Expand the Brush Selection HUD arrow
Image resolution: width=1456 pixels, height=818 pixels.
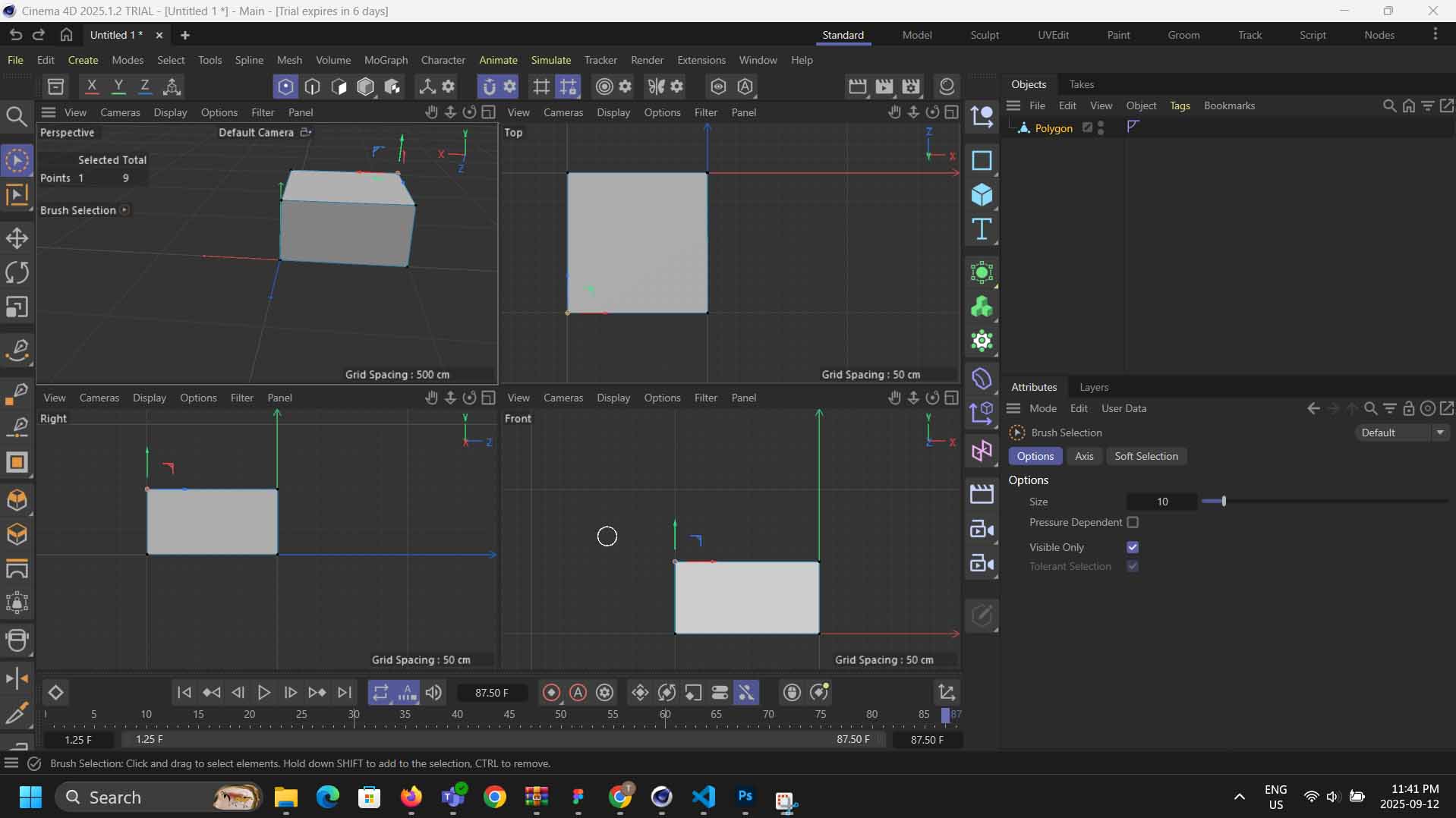(124, 210)
